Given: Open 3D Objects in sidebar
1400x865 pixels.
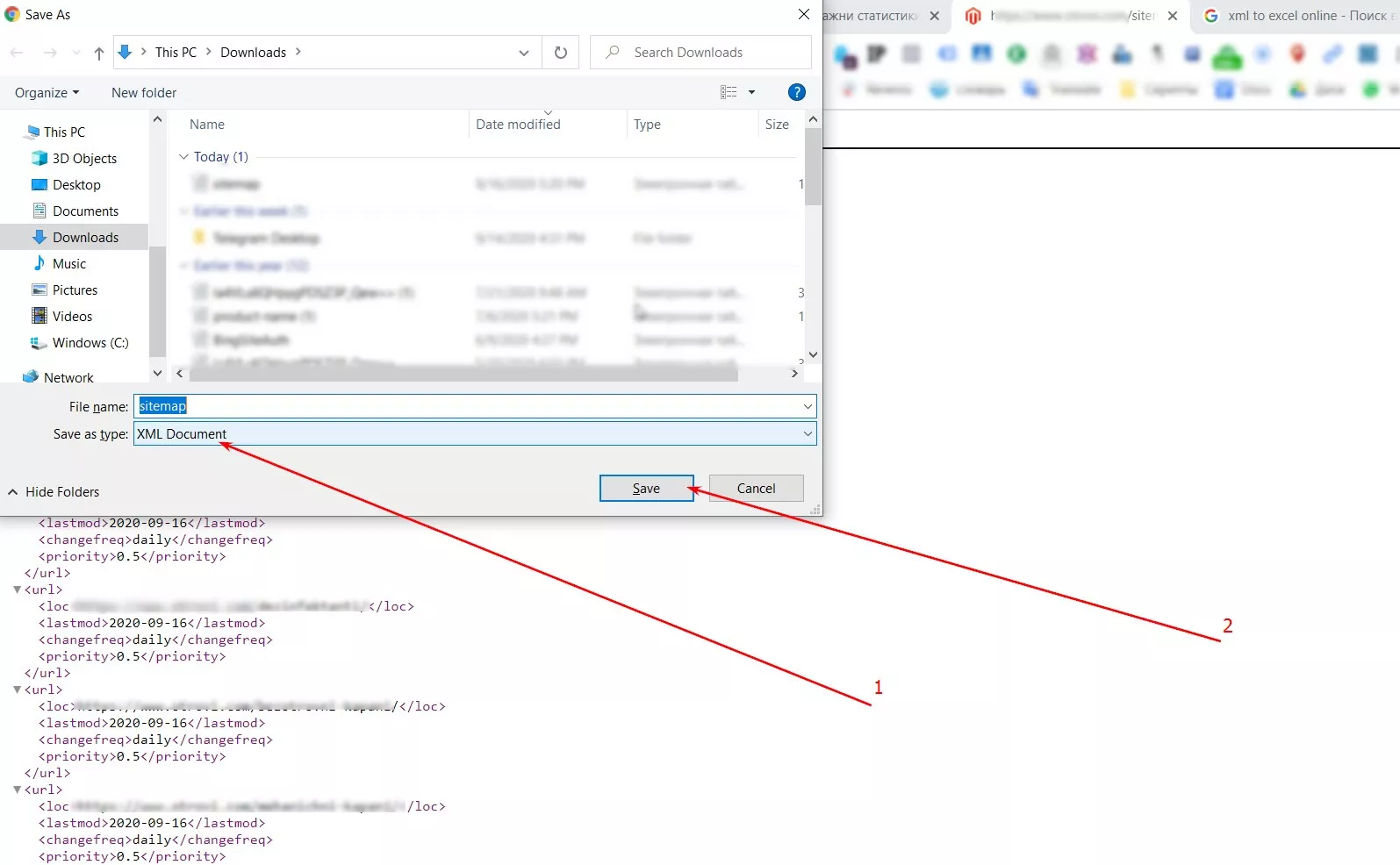Looking at the screenshot, I should click(x=83, y=159).
